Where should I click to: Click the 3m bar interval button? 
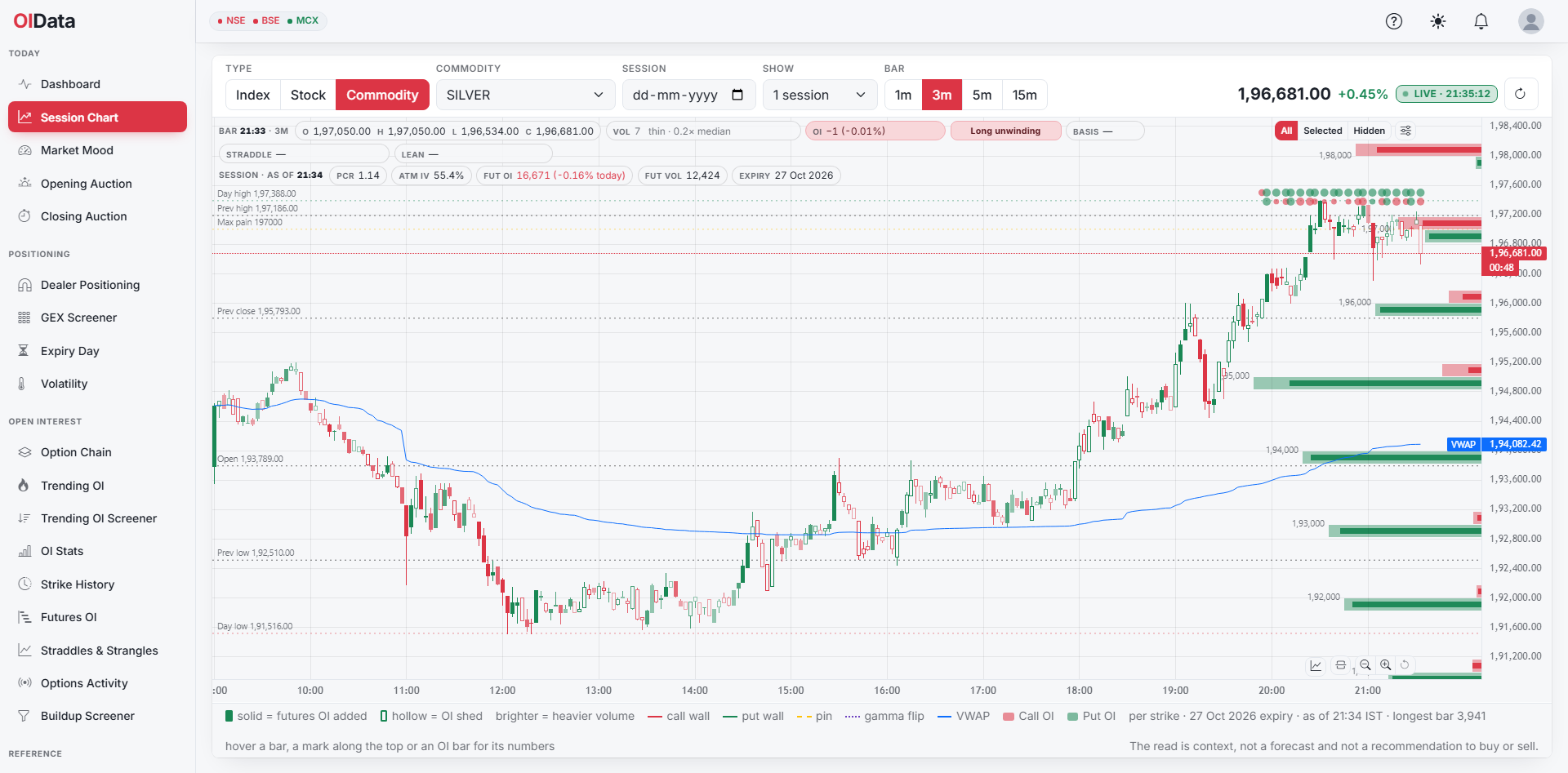(x=942, y=95)
